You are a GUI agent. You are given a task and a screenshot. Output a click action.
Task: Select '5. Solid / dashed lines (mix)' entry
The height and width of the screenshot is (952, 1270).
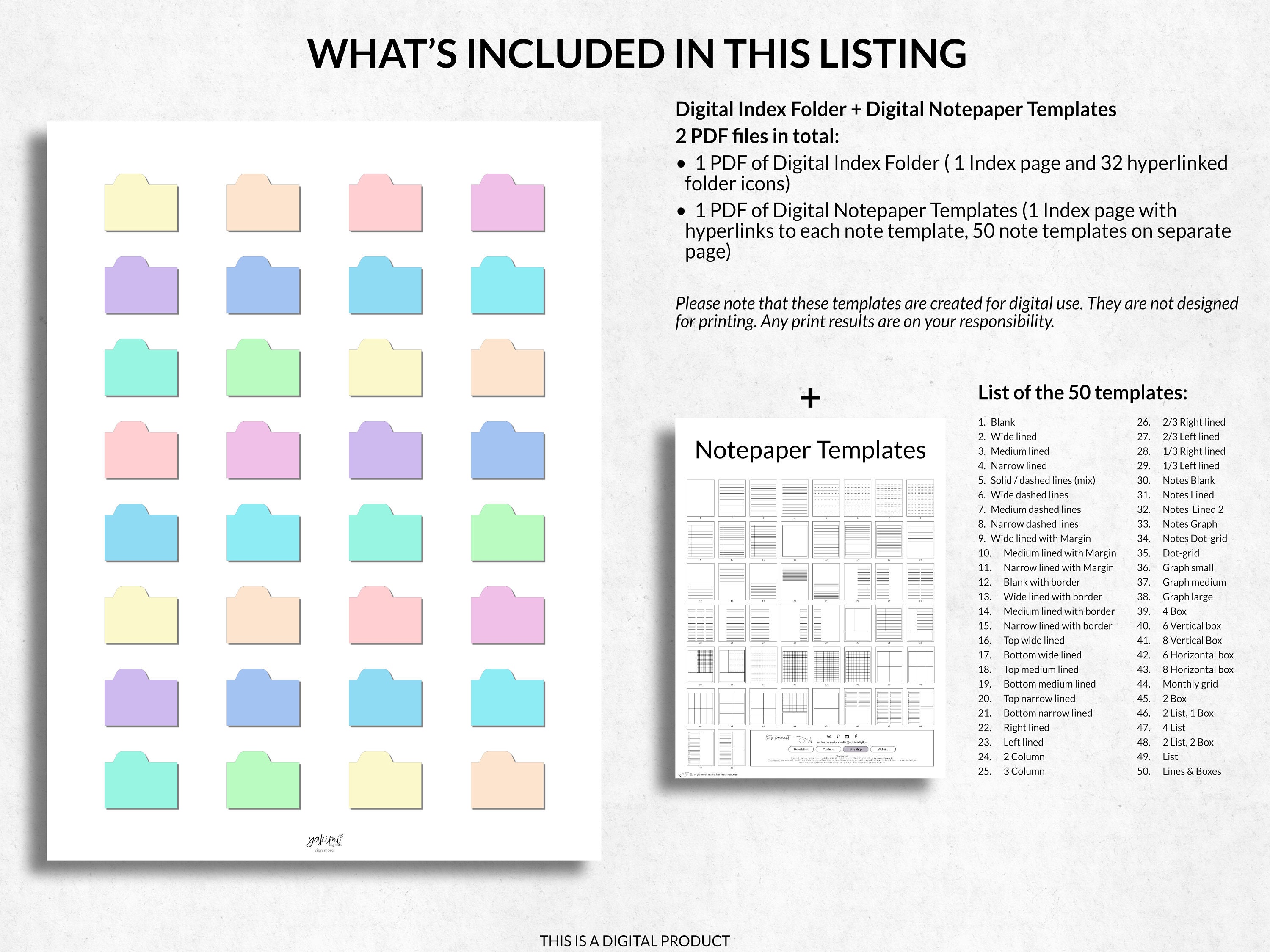(x=1036, y=480)
